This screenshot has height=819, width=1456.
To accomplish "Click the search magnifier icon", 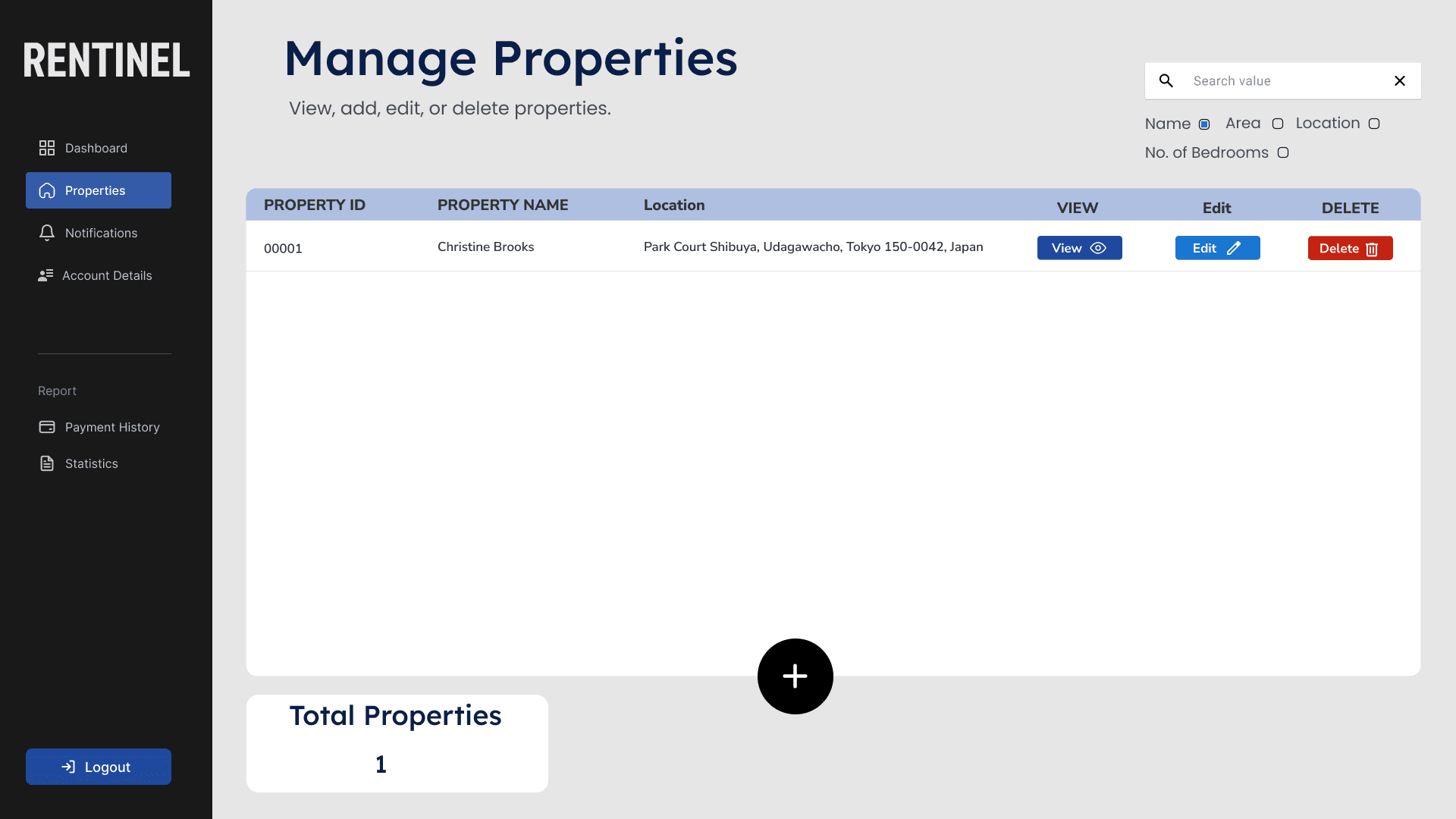I will pyautogui.click(x=1166, y=80).
